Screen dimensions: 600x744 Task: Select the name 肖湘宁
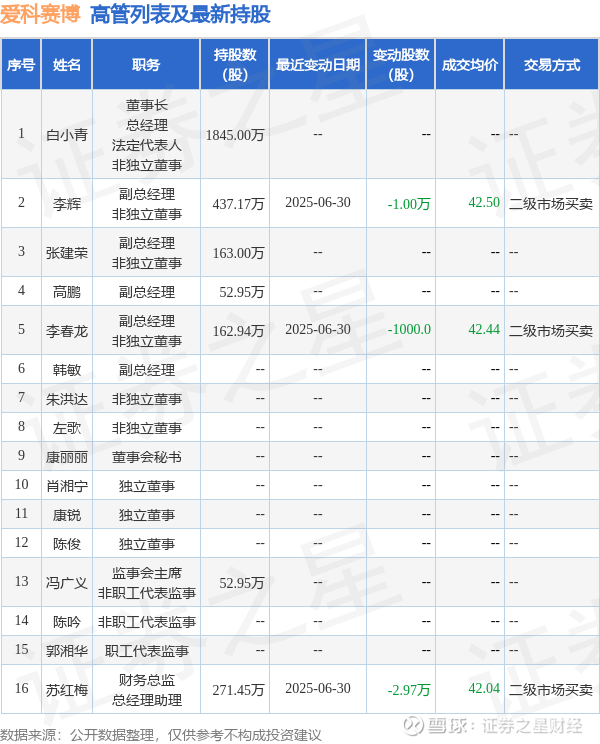[67, 486]
